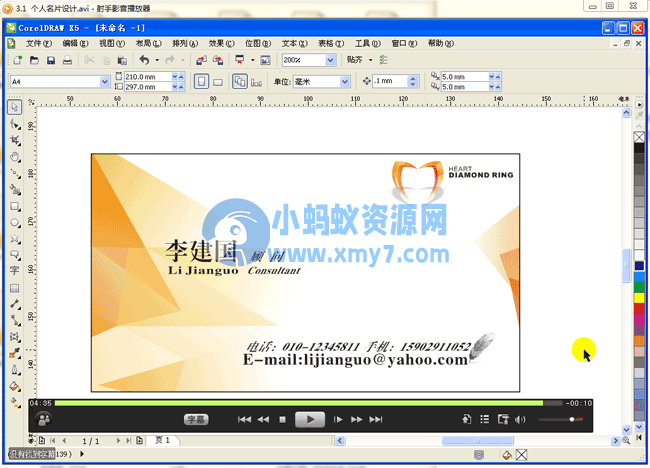Stop the video playback
Screen dimensions: 650x468
pos(282,420)
